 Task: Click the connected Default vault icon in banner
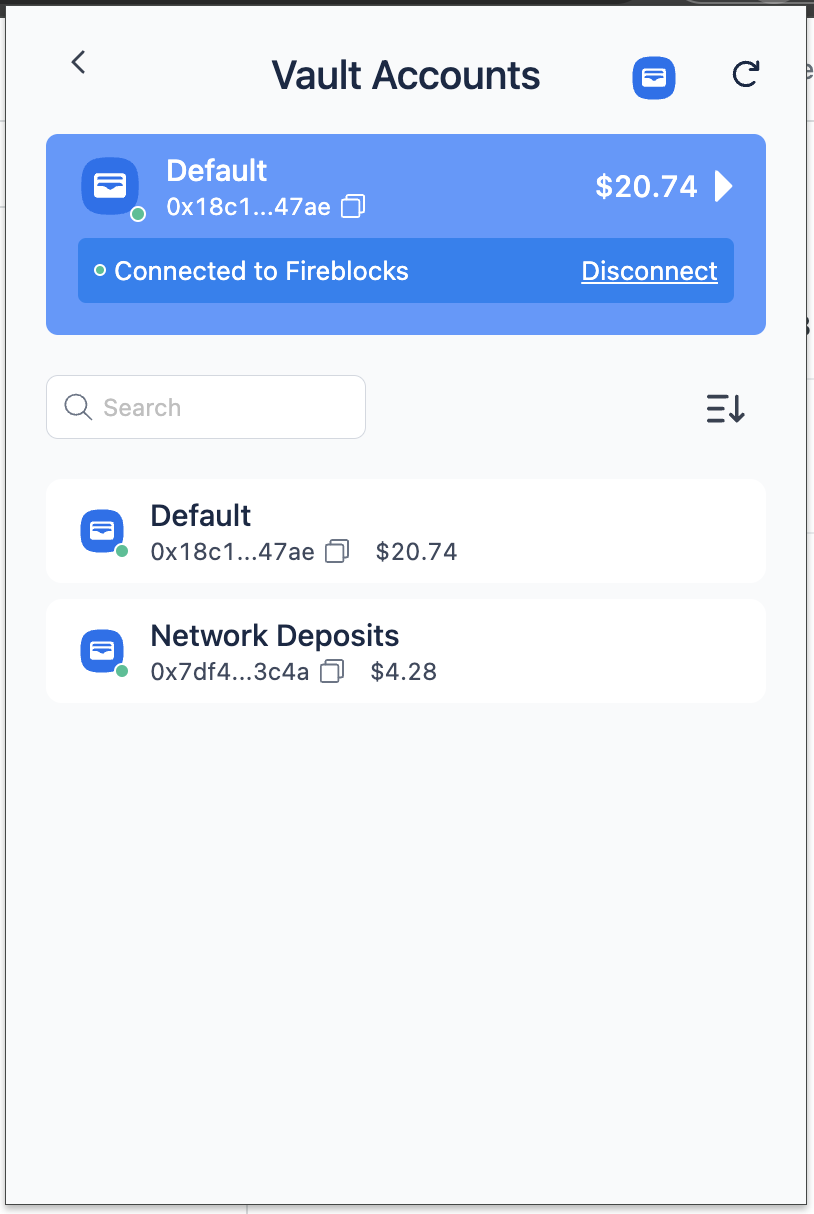pos(109,186)
